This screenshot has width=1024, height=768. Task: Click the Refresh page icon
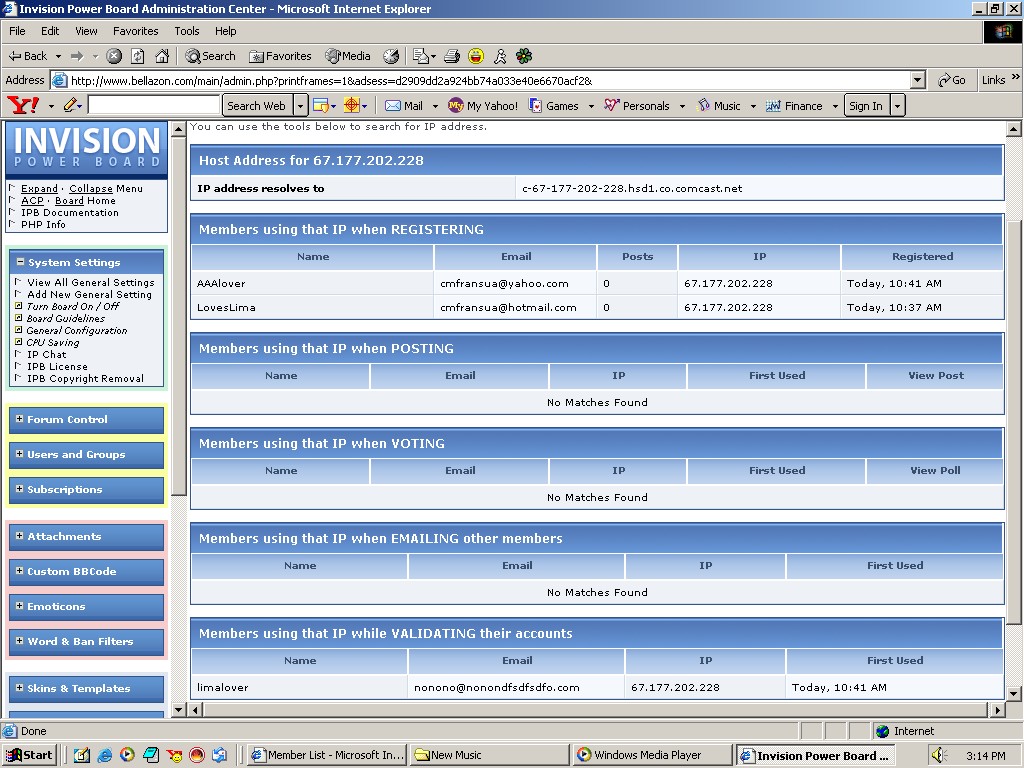tap(138, 56)
